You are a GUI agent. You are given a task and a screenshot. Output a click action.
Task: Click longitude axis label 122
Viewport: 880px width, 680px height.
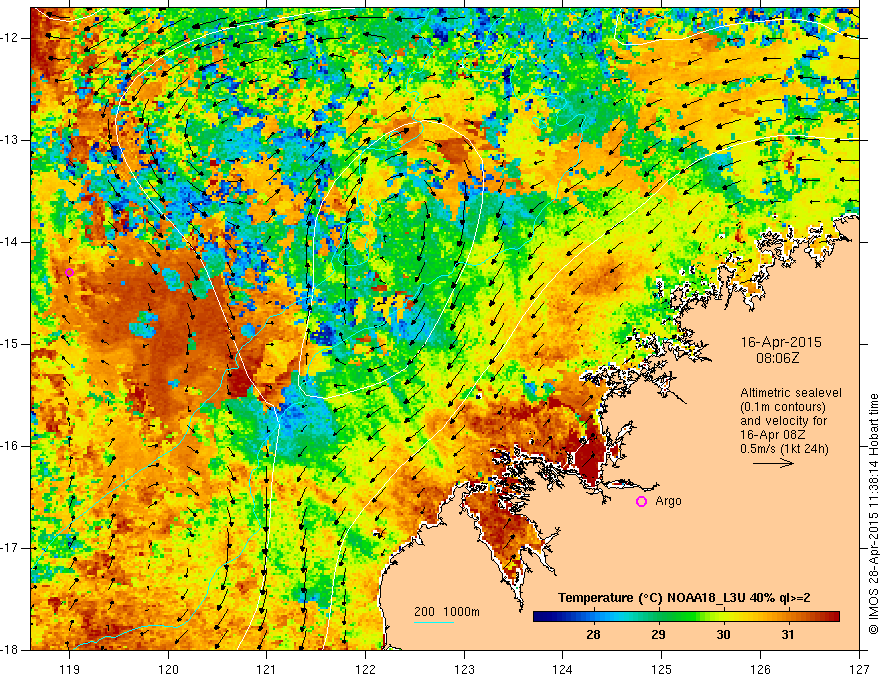pos(365,669)
